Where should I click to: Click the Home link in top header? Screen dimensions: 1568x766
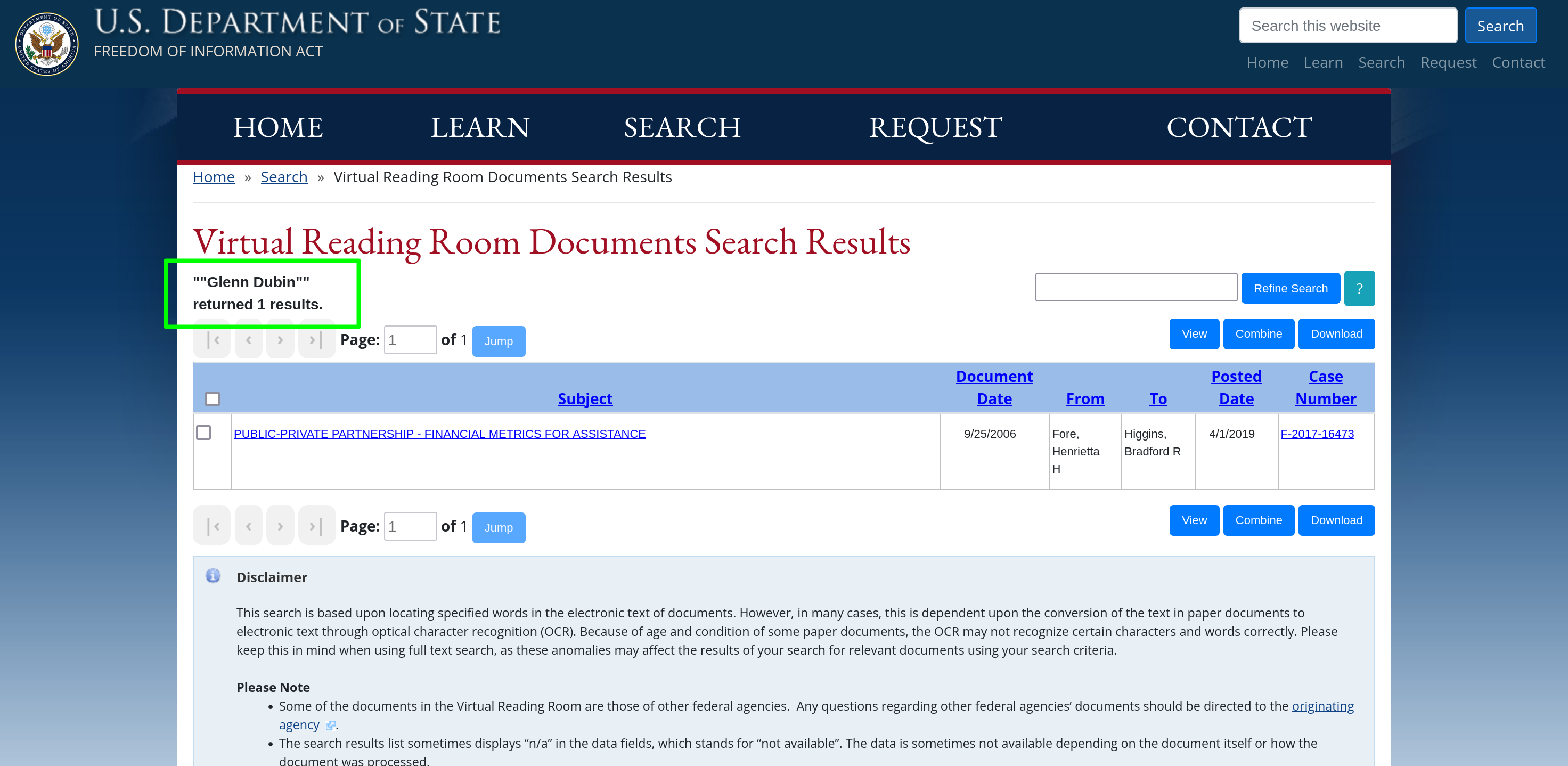point(1267,62)
